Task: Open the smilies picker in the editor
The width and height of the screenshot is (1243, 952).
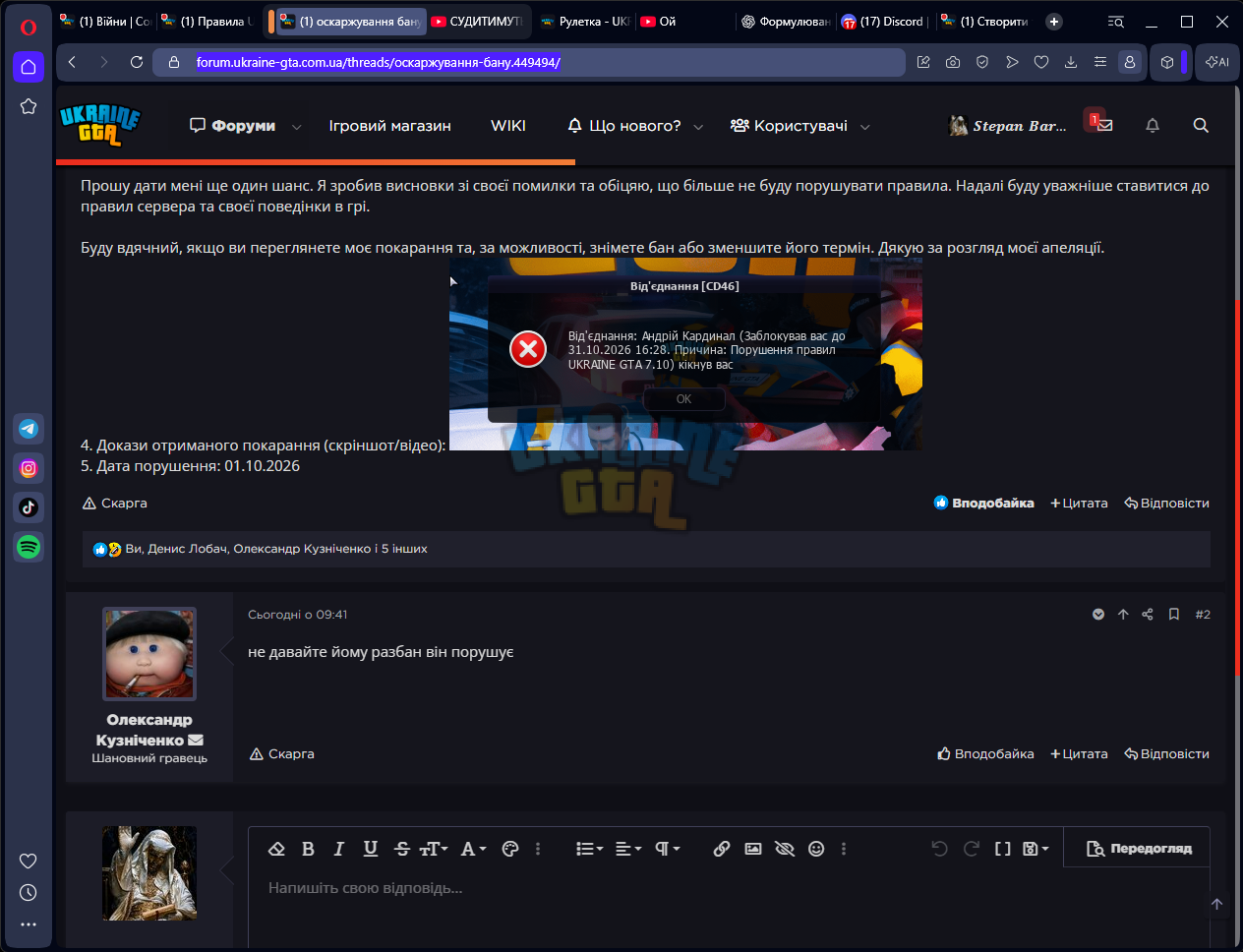Action: pos(816,849)
